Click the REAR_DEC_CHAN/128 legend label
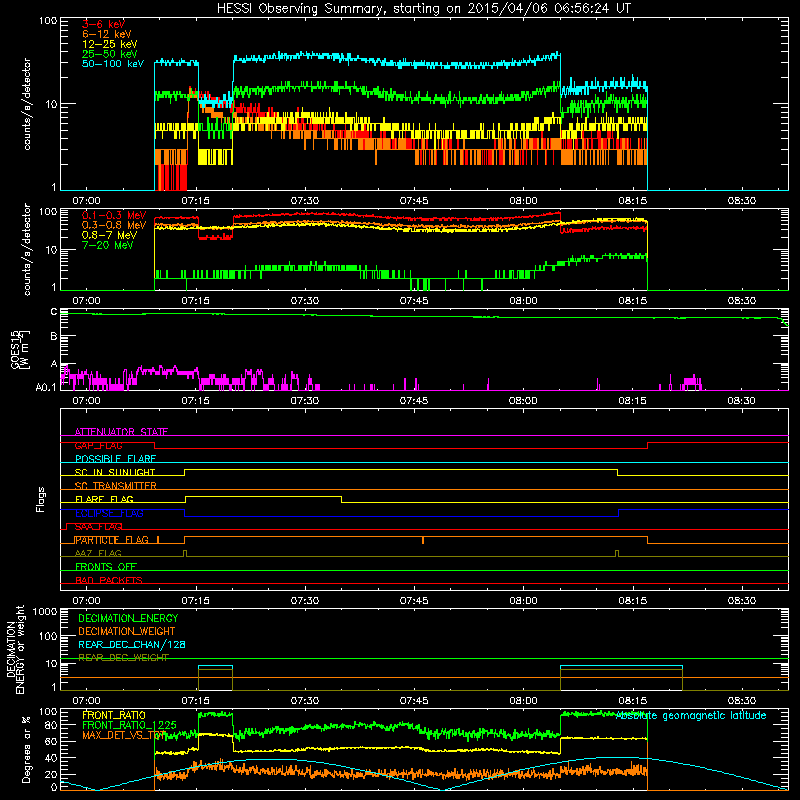Viewport: 800px width, 800px height. (132, 644)
